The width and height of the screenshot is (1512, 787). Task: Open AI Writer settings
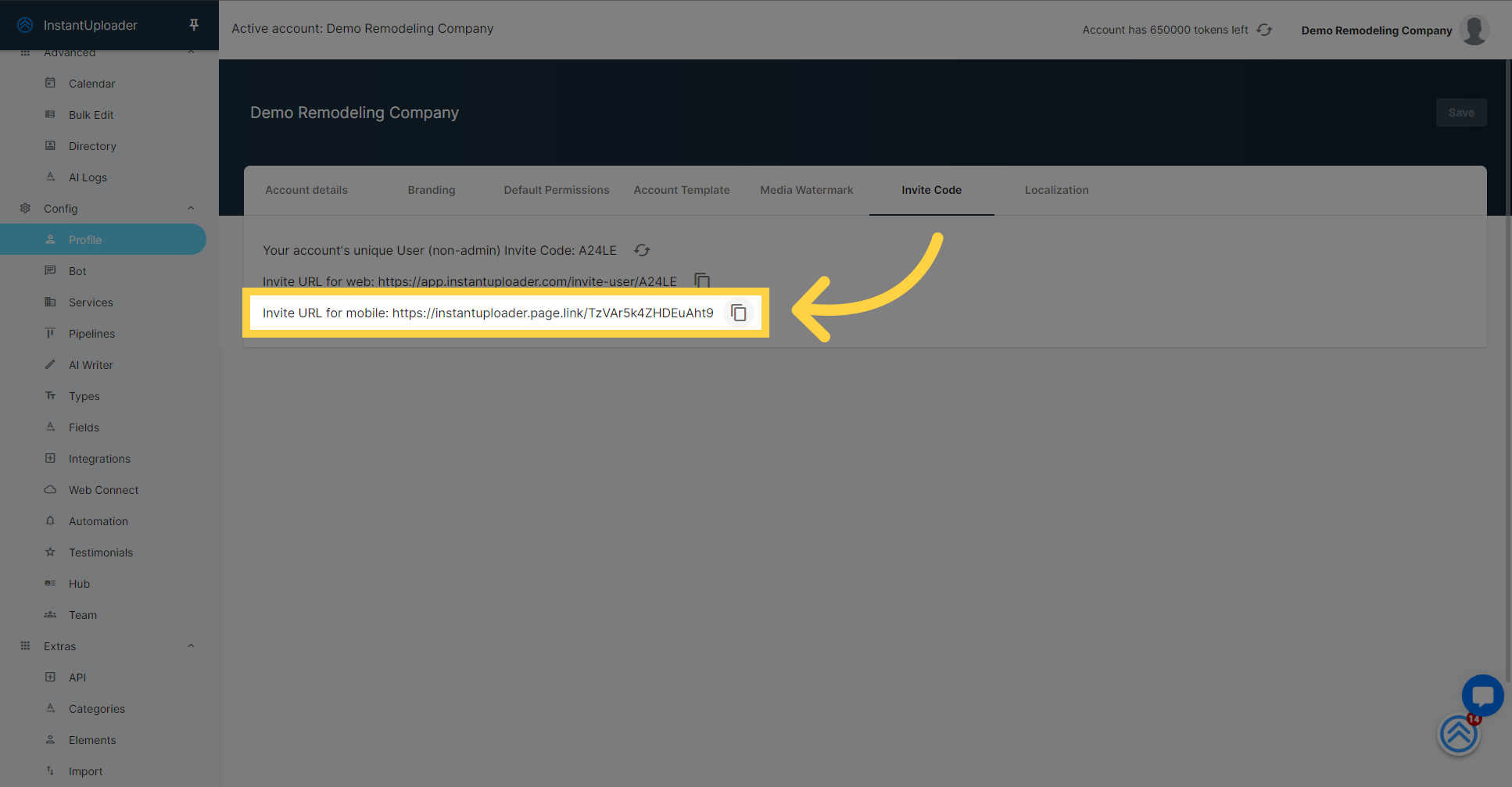[x=103, y=365]
